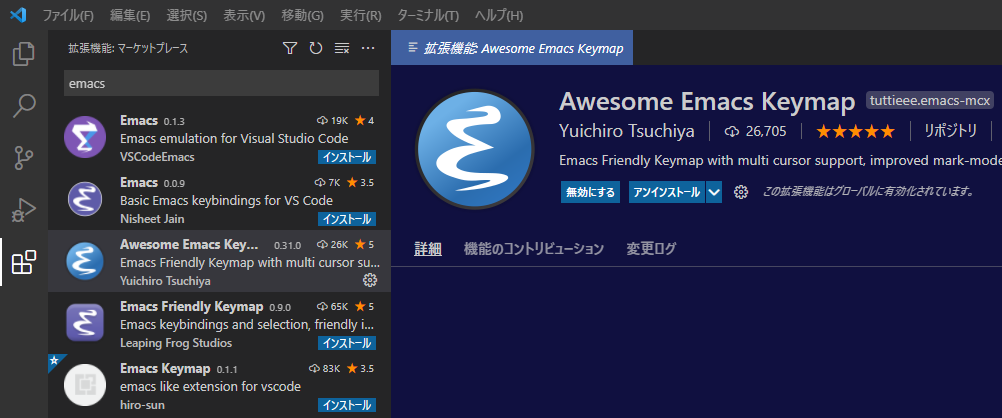Select the Emacs Friendly Keymap row title
1002x418 pixels.
tap(192, 306)
